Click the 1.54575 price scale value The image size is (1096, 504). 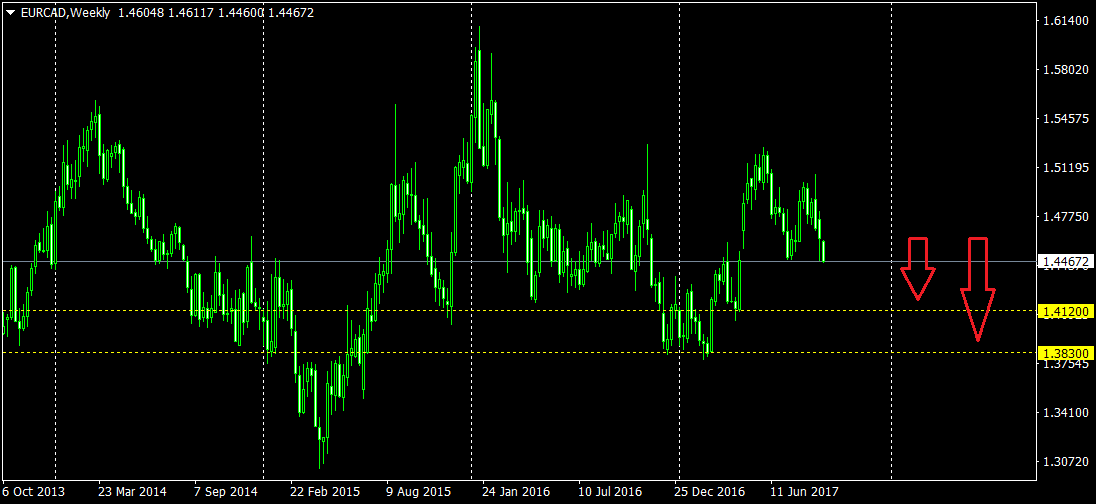(x=1064, y=120)
